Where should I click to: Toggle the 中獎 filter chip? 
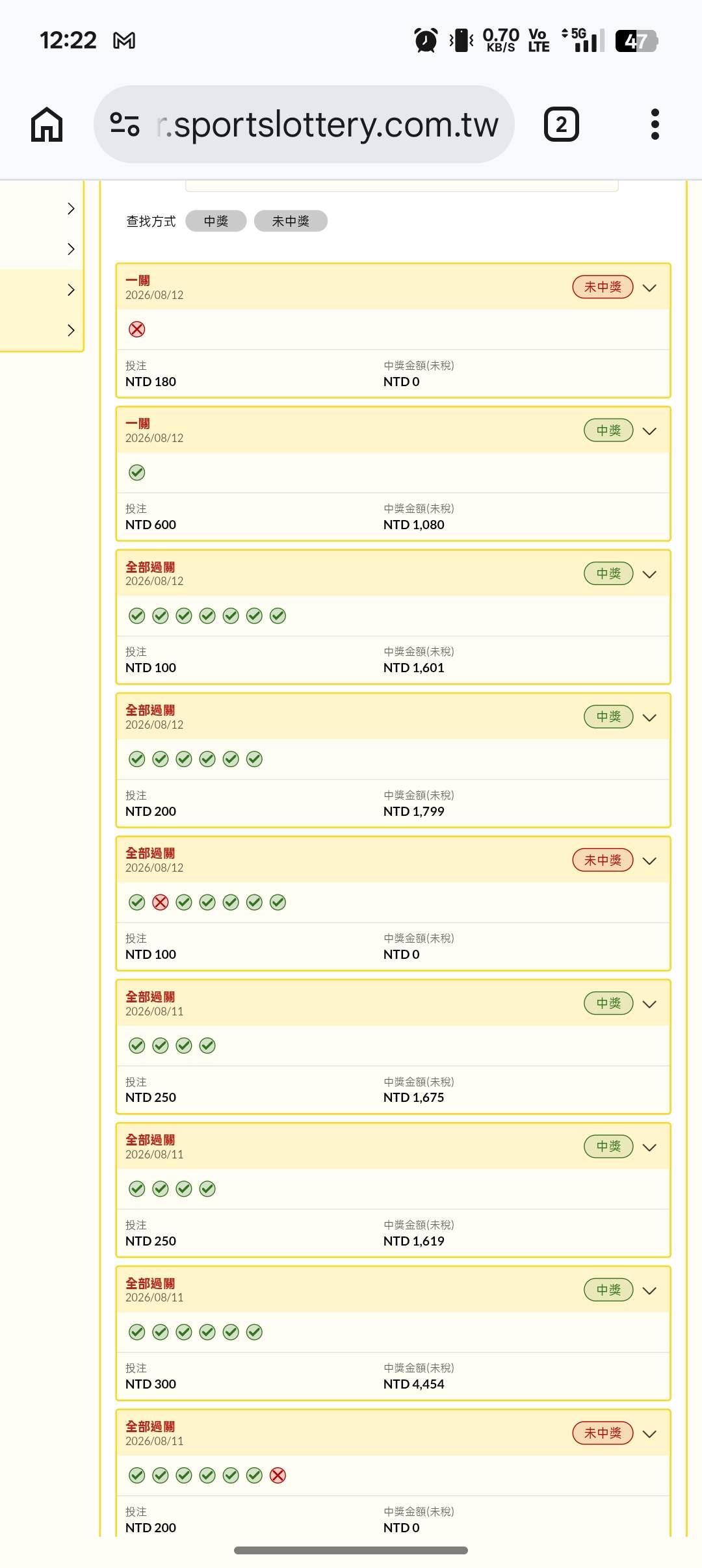[x=216, y=221]
